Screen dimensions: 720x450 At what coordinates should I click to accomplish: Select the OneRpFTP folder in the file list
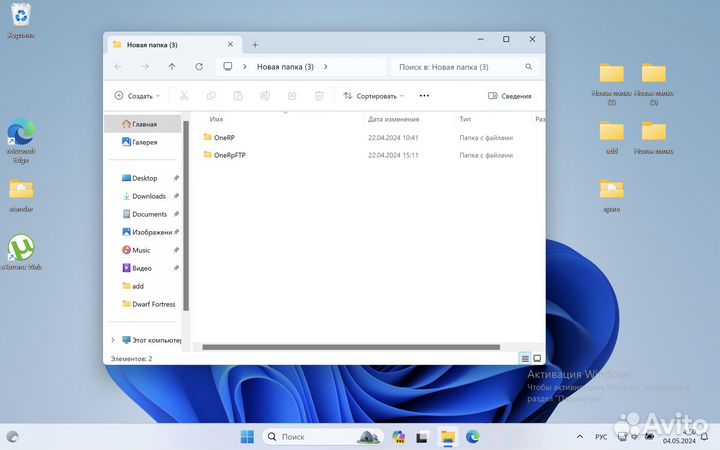tap(231, 155)
